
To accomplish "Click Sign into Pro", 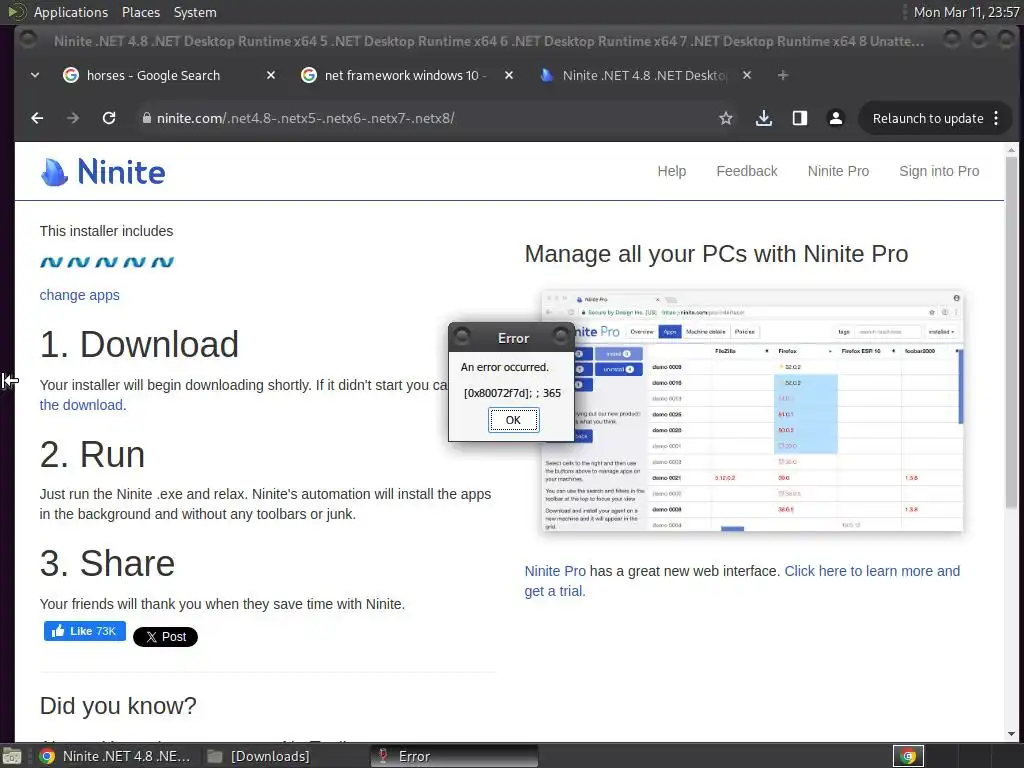I will (938, 171).
